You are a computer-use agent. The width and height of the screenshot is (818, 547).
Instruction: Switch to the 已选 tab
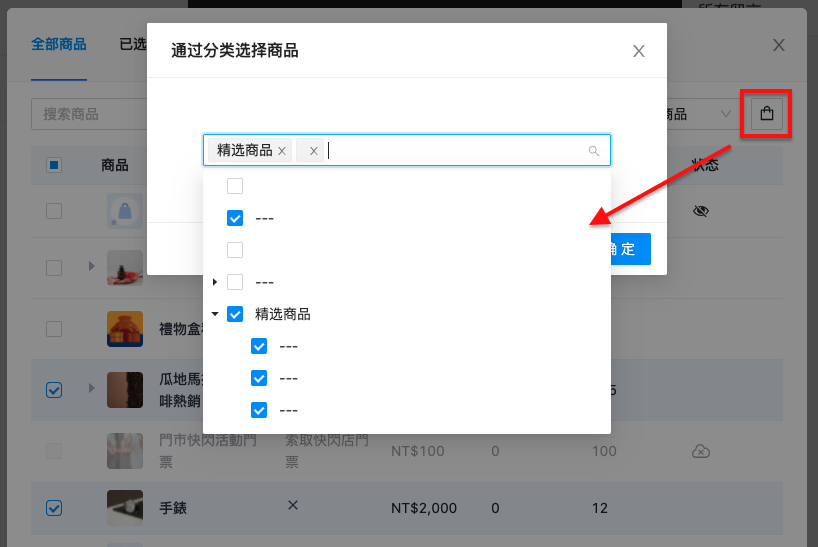[x=133, y=44]
